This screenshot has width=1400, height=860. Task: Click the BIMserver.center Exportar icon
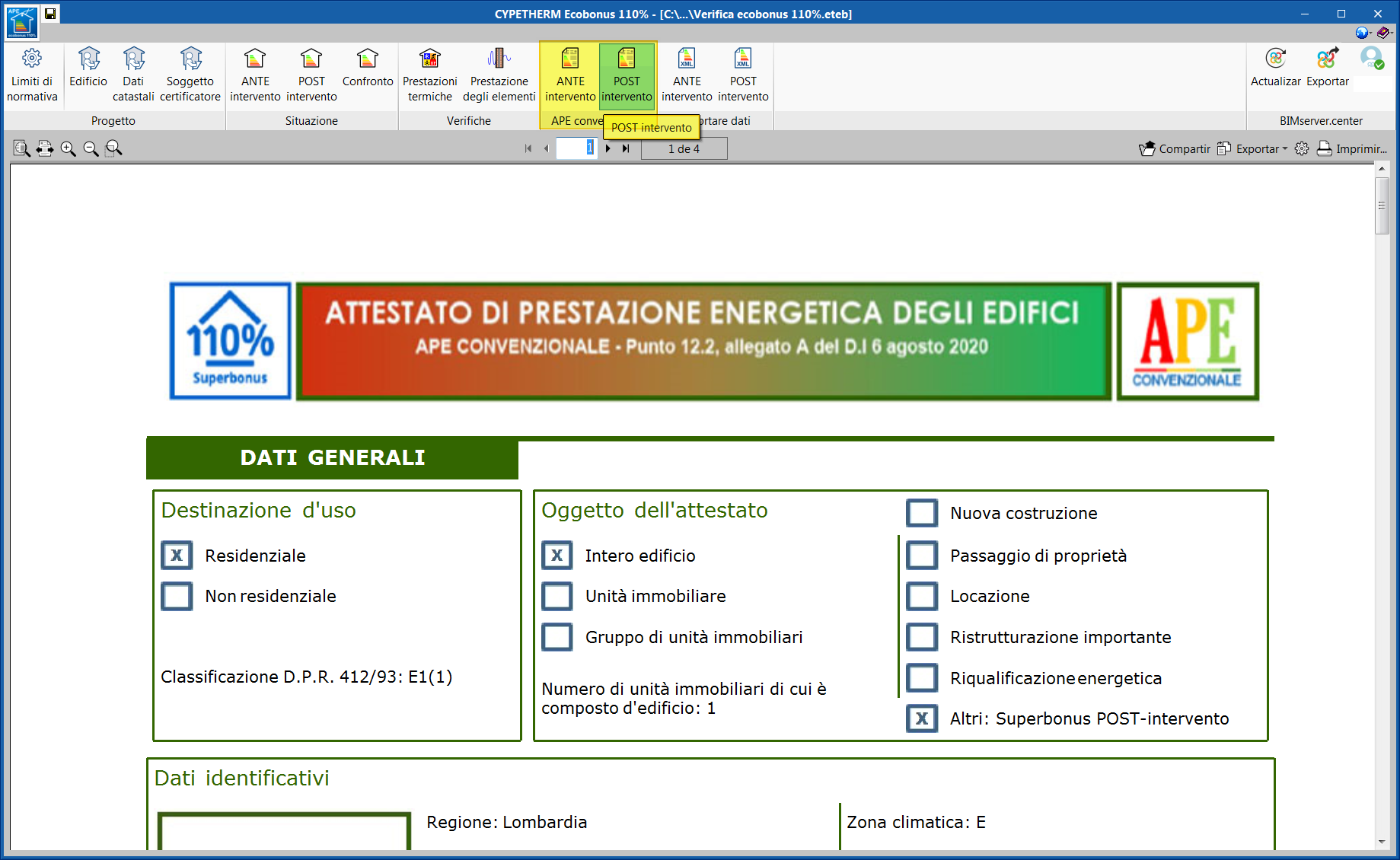click(x=1328, y=67)
